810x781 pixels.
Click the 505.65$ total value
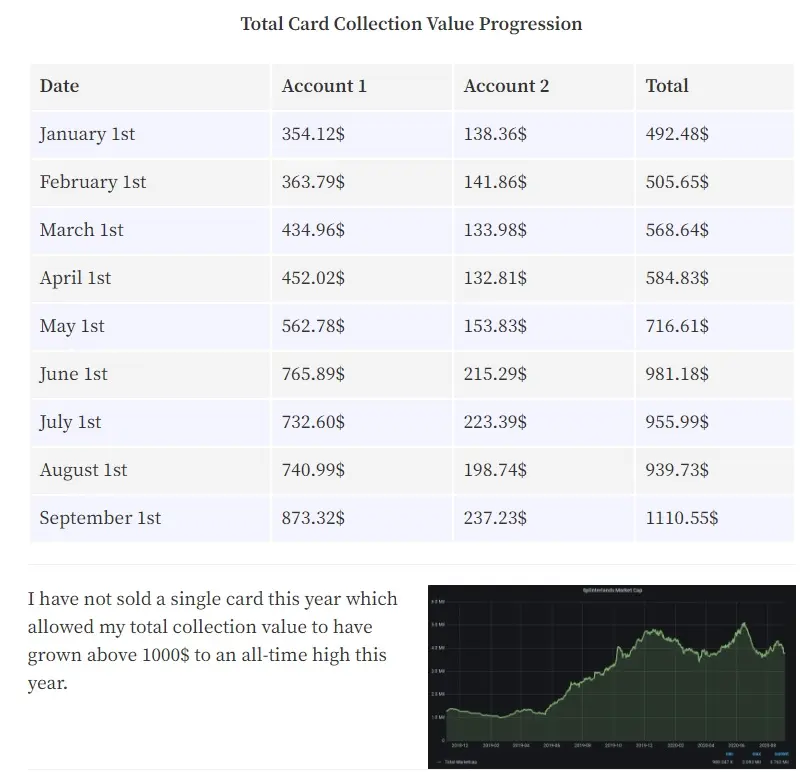tap(677, 182)
